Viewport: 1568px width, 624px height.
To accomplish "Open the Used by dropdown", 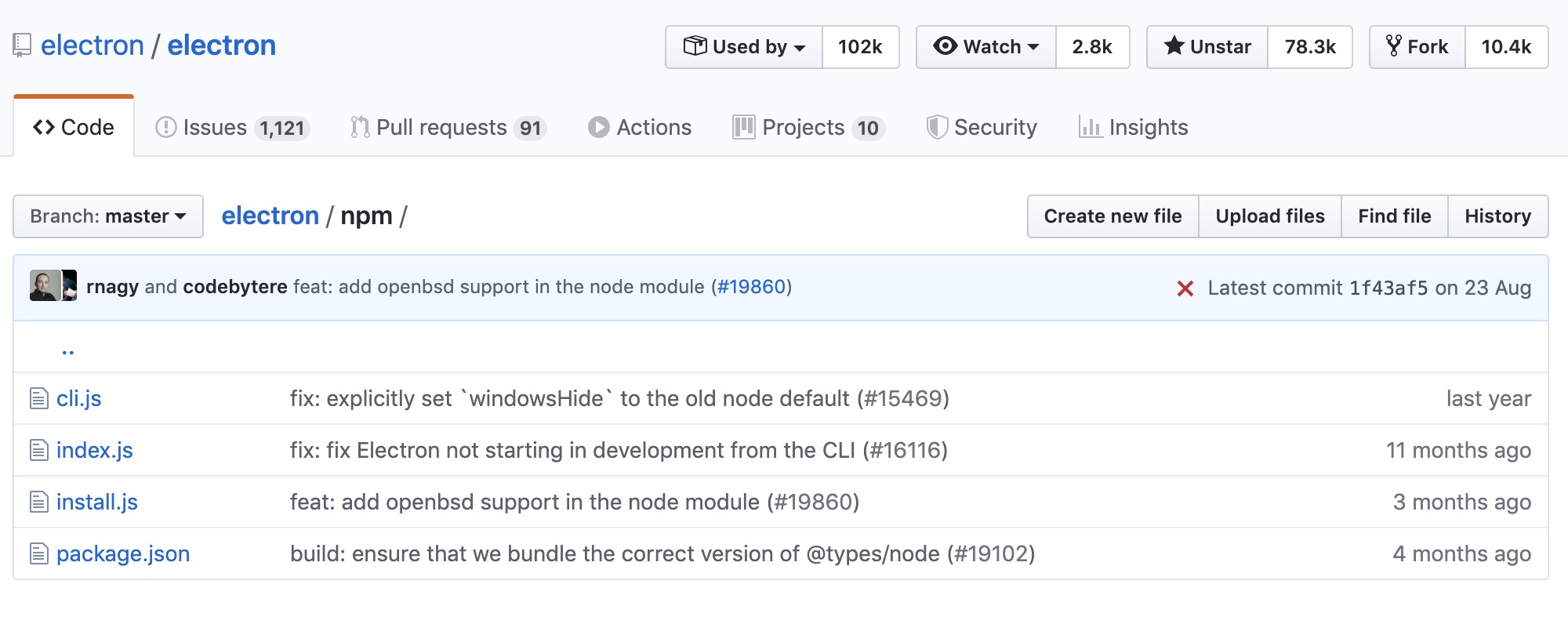I will (744, 47).
